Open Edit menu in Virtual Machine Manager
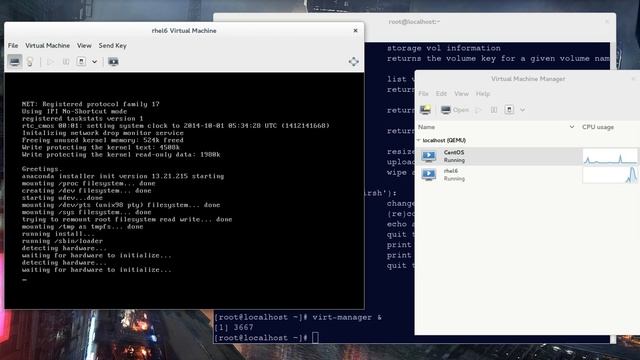640x360 pixels. click(x=441, y=93)
